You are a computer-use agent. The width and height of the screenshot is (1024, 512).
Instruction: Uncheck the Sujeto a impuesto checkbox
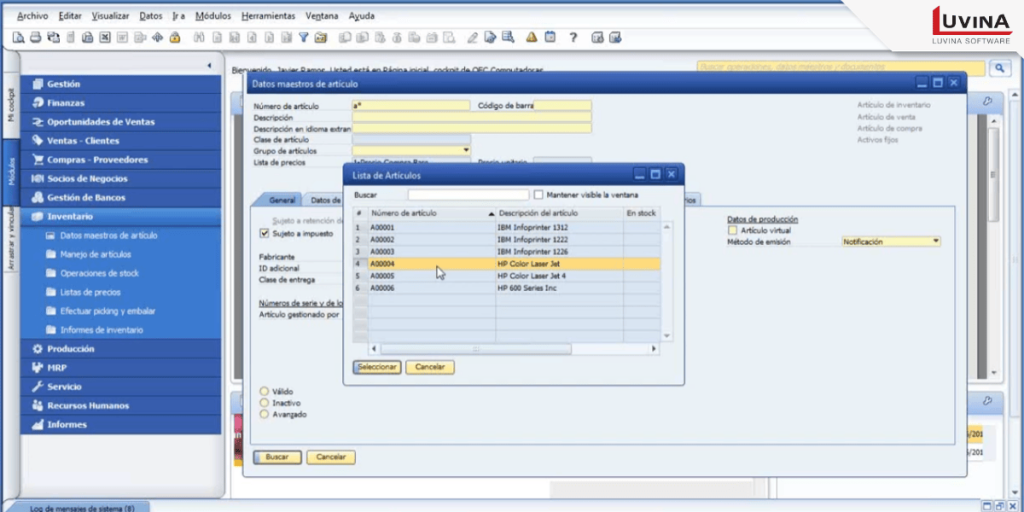click(x=264, y=232)
